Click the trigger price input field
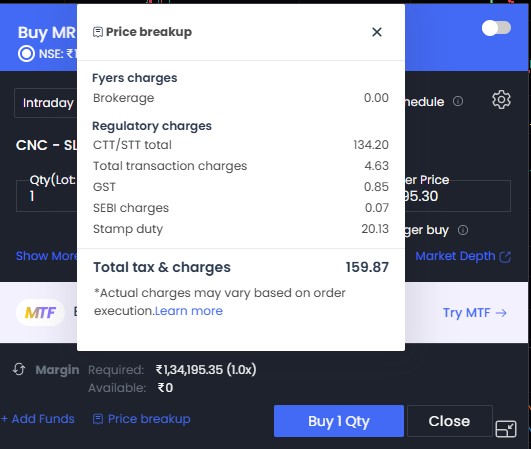531x449 pixels. [458, 196]
